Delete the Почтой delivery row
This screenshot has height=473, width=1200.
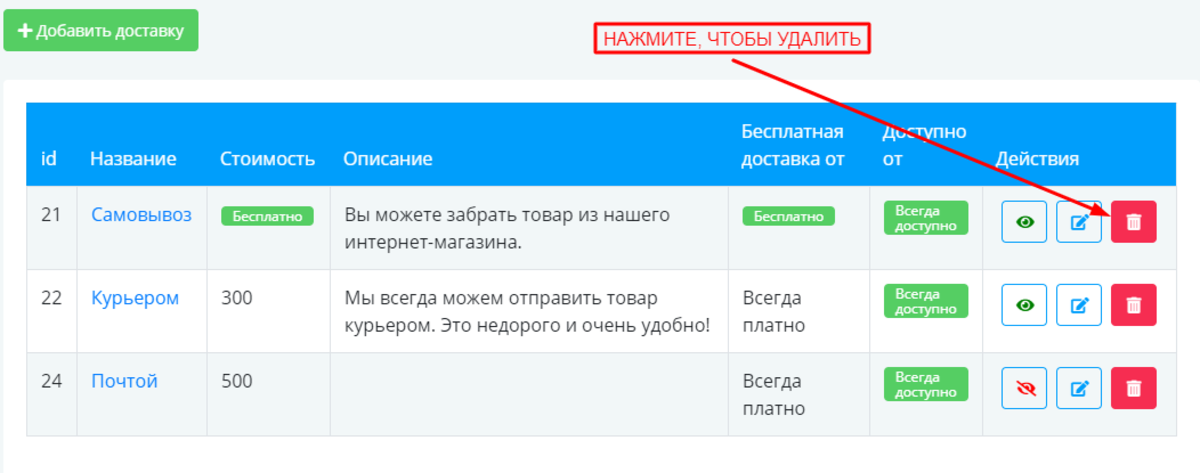[x=1133, y=388]
